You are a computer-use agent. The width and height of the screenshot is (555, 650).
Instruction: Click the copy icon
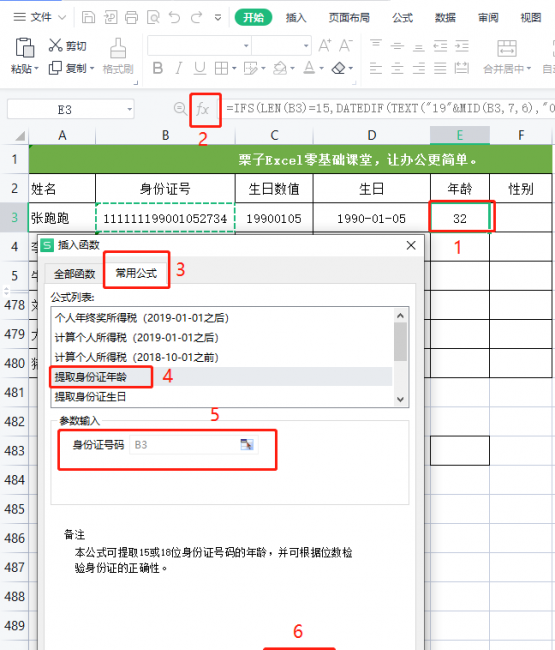(55, 68)
